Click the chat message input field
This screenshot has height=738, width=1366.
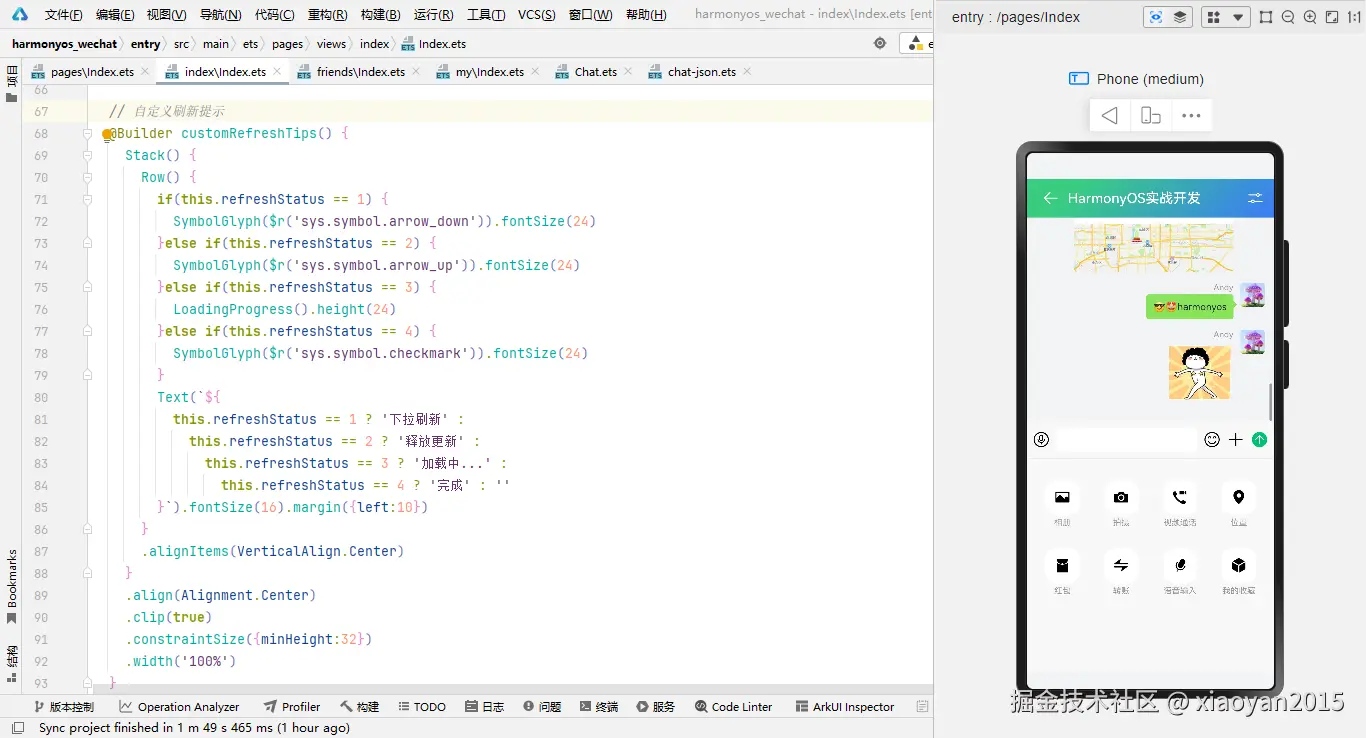coord(1126,440)
